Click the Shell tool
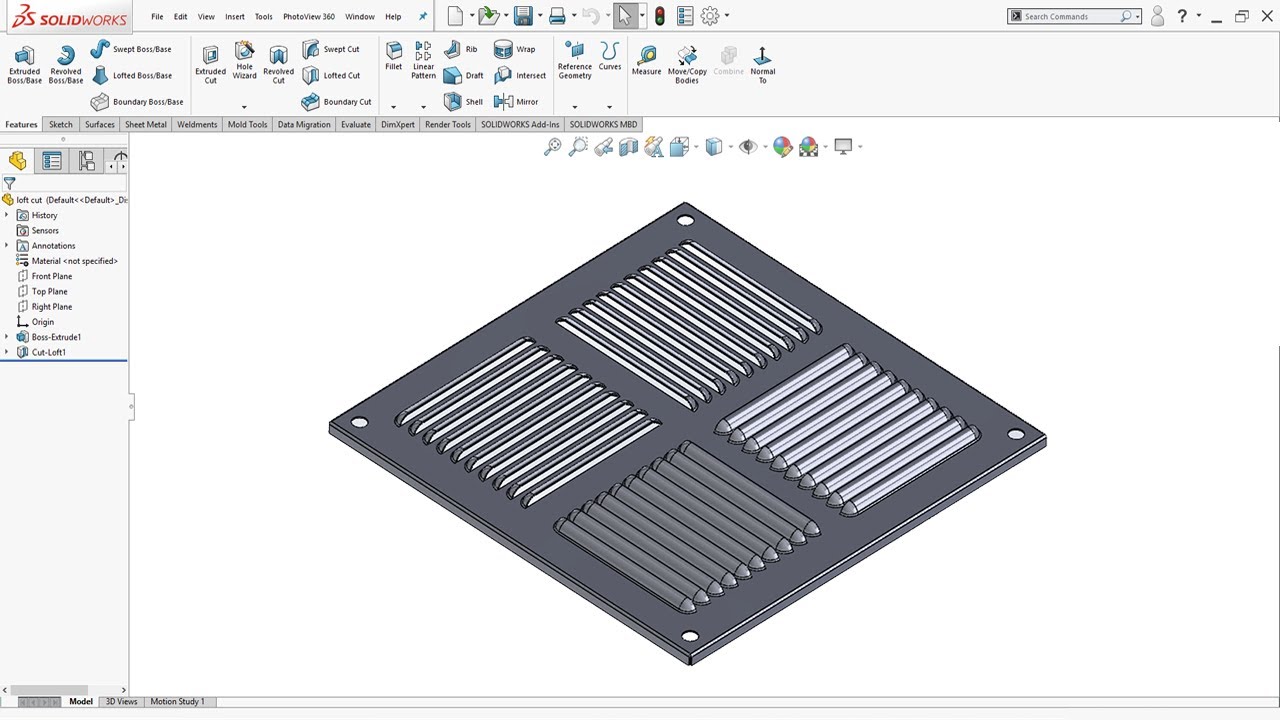Image resolution: width=1280 pixels, height=720 pixels. click(463, 102)
